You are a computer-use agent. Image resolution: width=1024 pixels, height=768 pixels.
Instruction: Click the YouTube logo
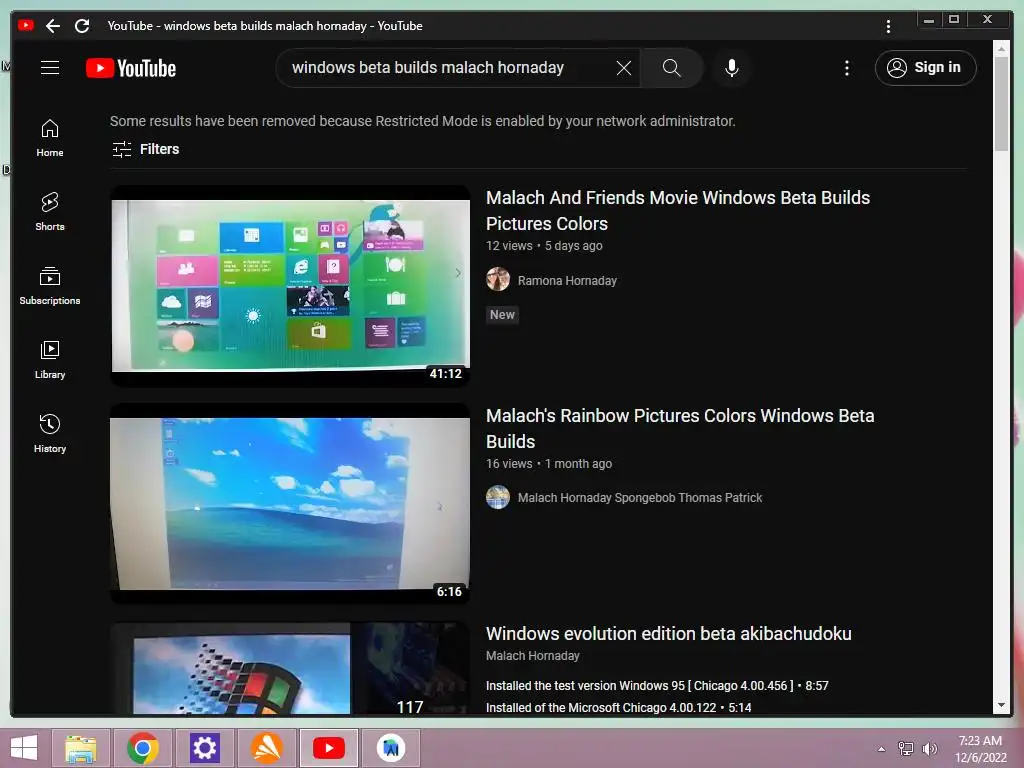(x=131, y=68)
